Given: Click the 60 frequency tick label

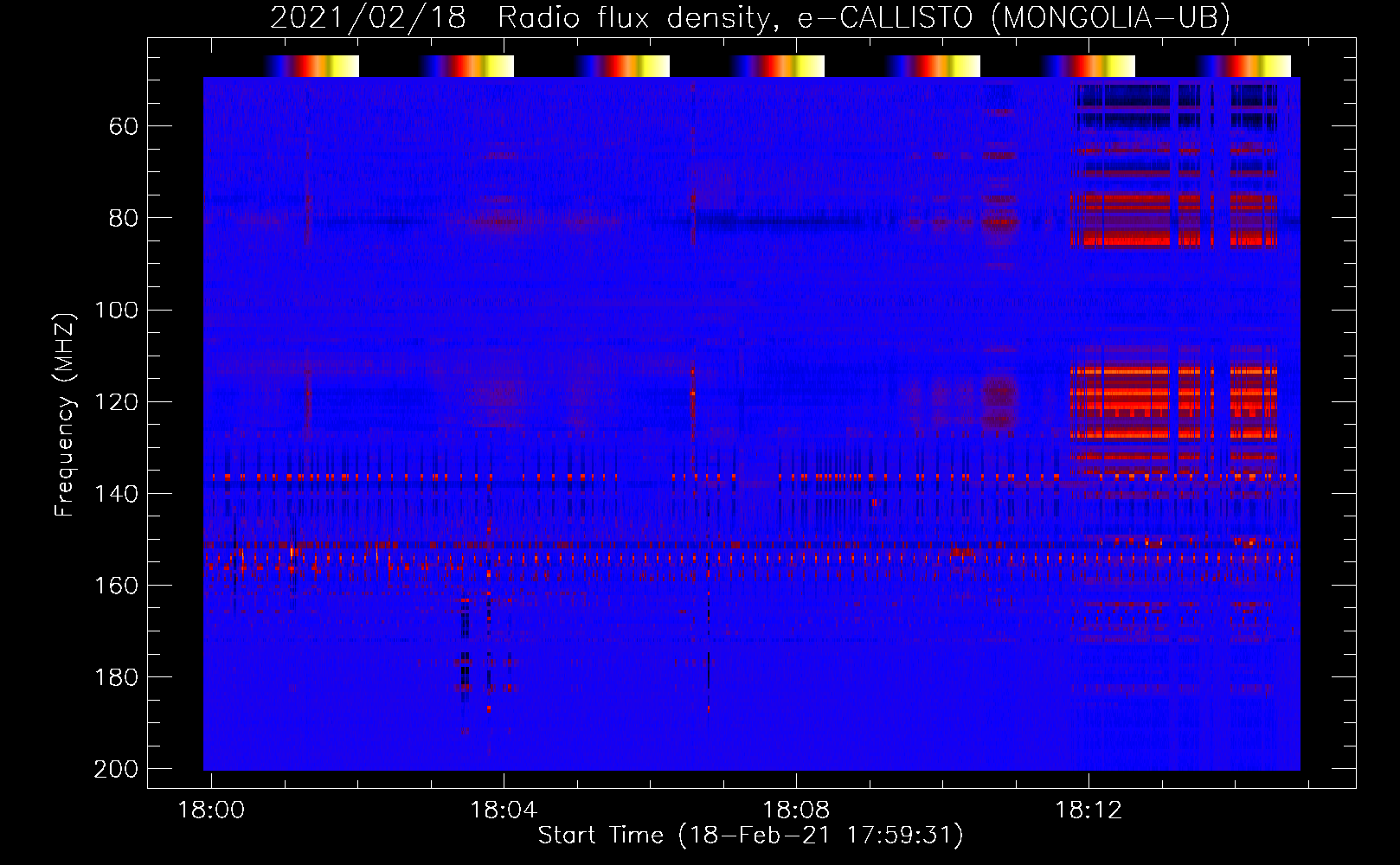Looking at the screenshot, I should (x=124, y=127).
